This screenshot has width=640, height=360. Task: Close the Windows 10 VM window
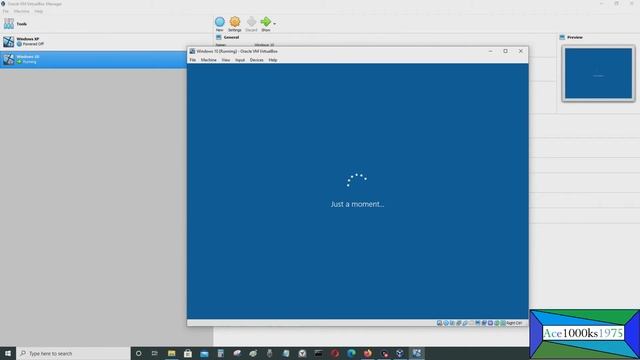[520, 51]
